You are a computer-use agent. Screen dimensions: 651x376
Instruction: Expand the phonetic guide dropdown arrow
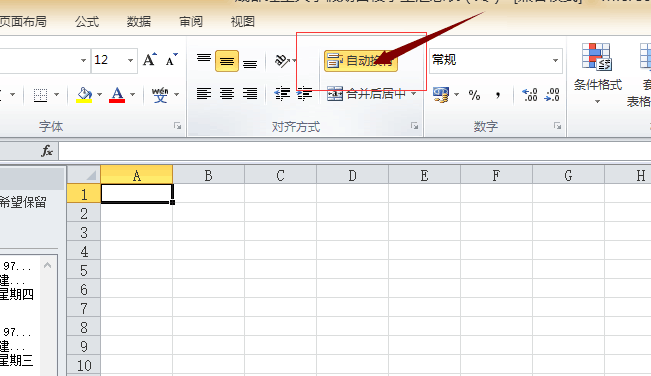point(176,95)
